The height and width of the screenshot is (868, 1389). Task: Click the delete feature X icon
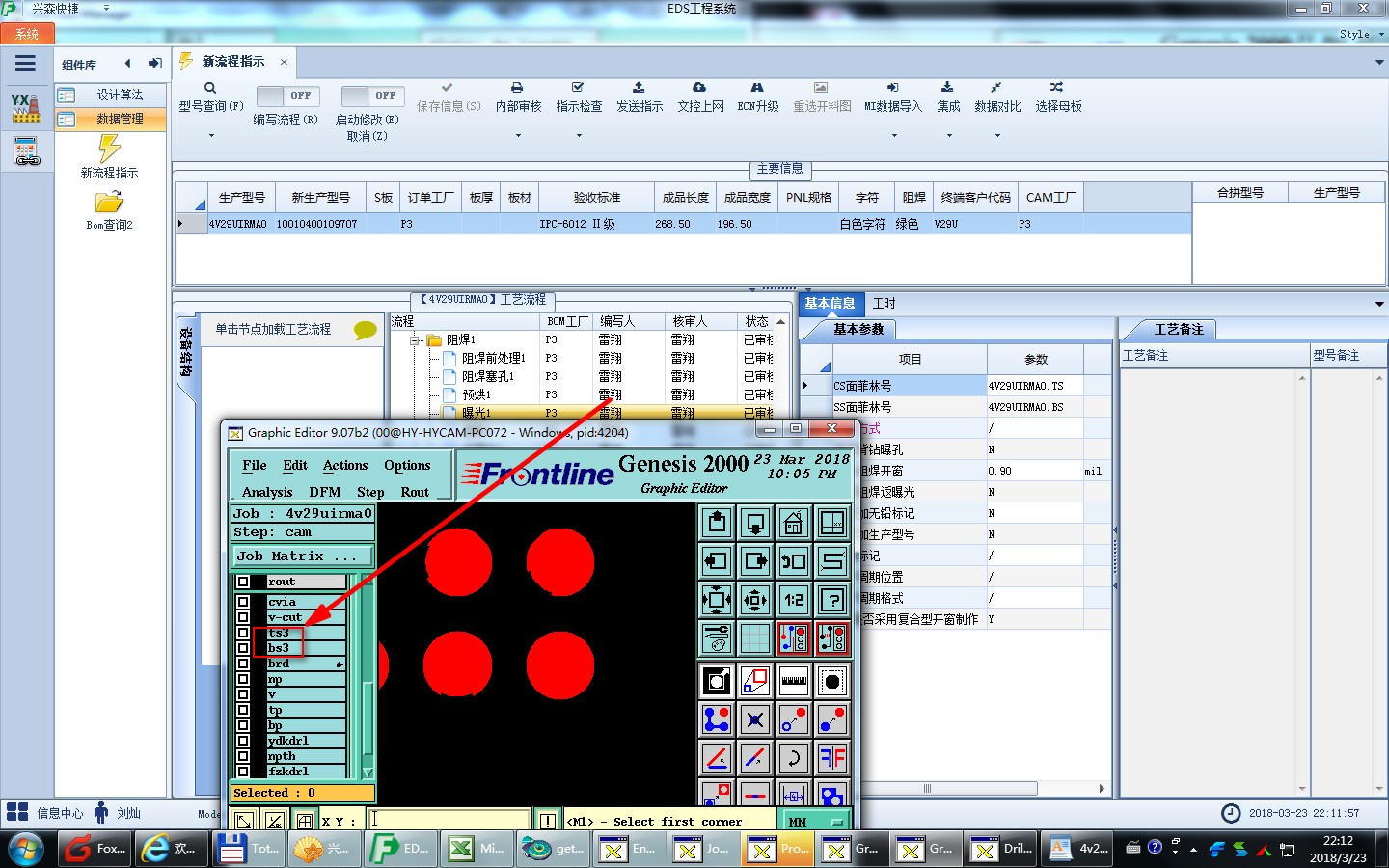pos(755,719)
